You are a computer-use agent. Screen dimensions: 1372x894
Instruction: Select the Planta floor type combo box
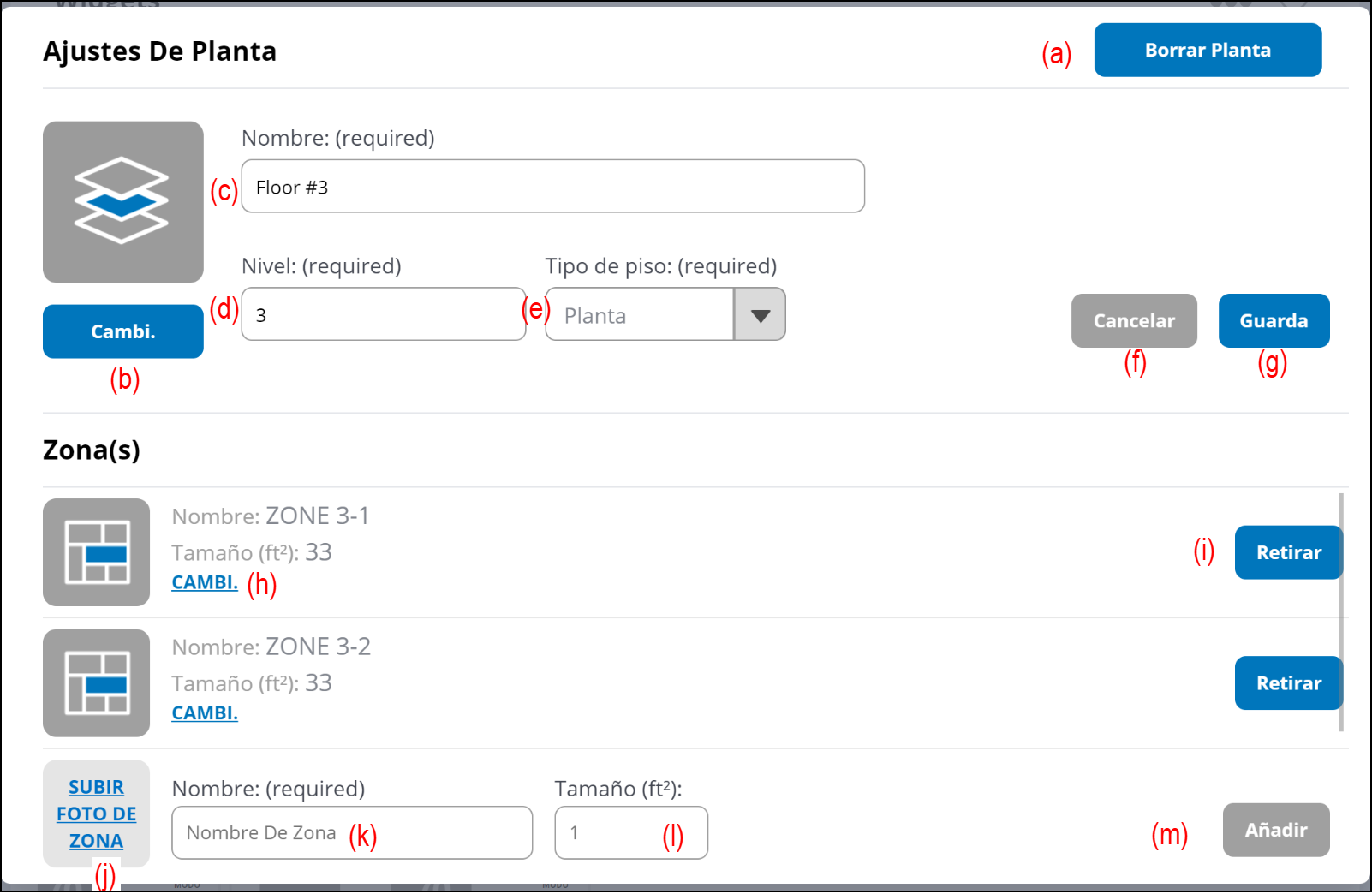[x=640, y=315]
